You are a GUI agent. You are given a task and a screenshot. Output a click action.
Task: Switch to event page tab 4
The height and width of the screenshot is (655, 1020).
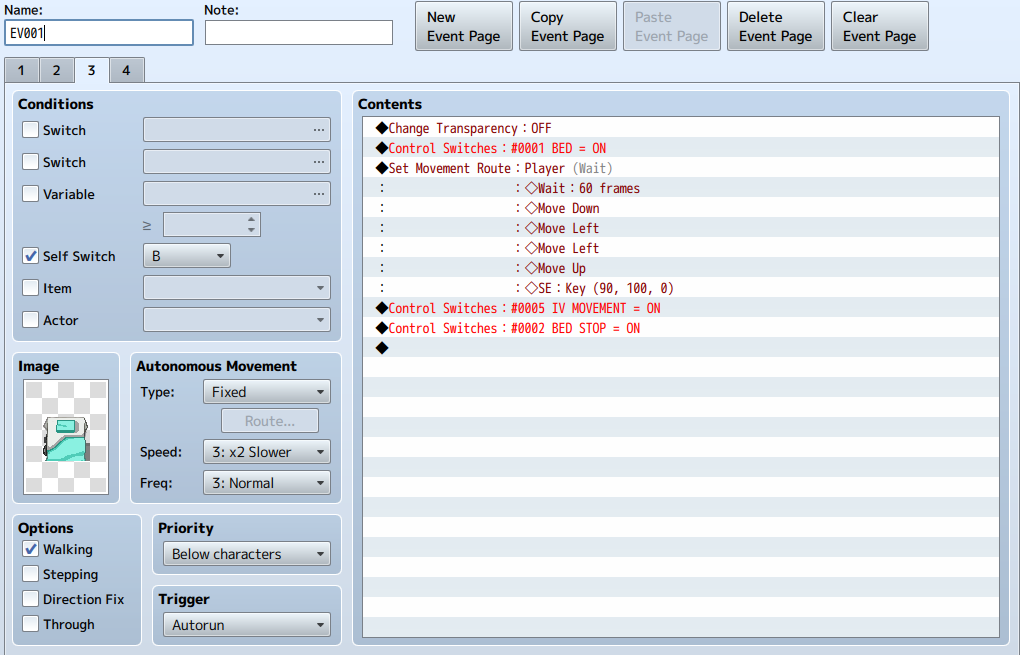point(126,70)
